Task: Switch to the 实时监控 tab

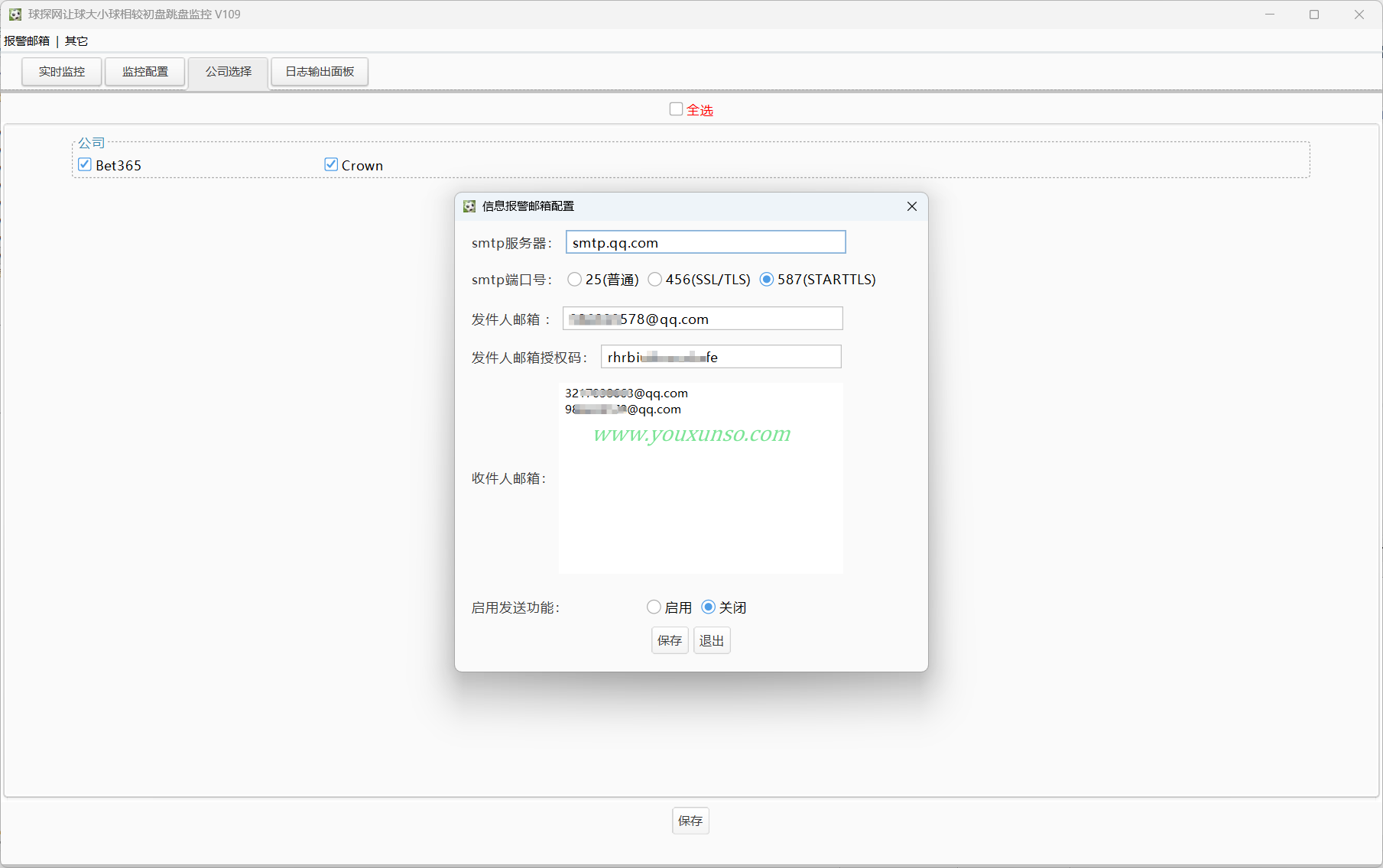Action: [x=62, y=72]
